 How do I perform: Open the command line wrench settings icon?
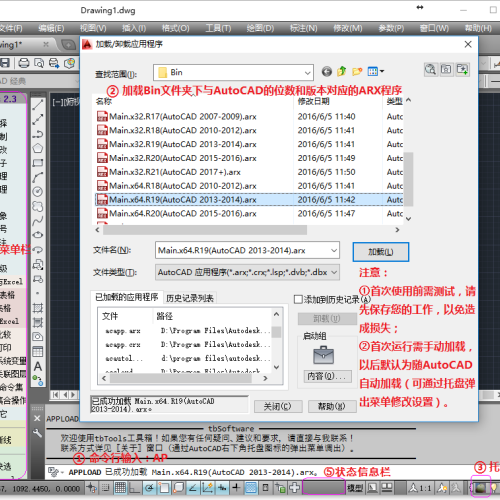click(x=37, y=433)
